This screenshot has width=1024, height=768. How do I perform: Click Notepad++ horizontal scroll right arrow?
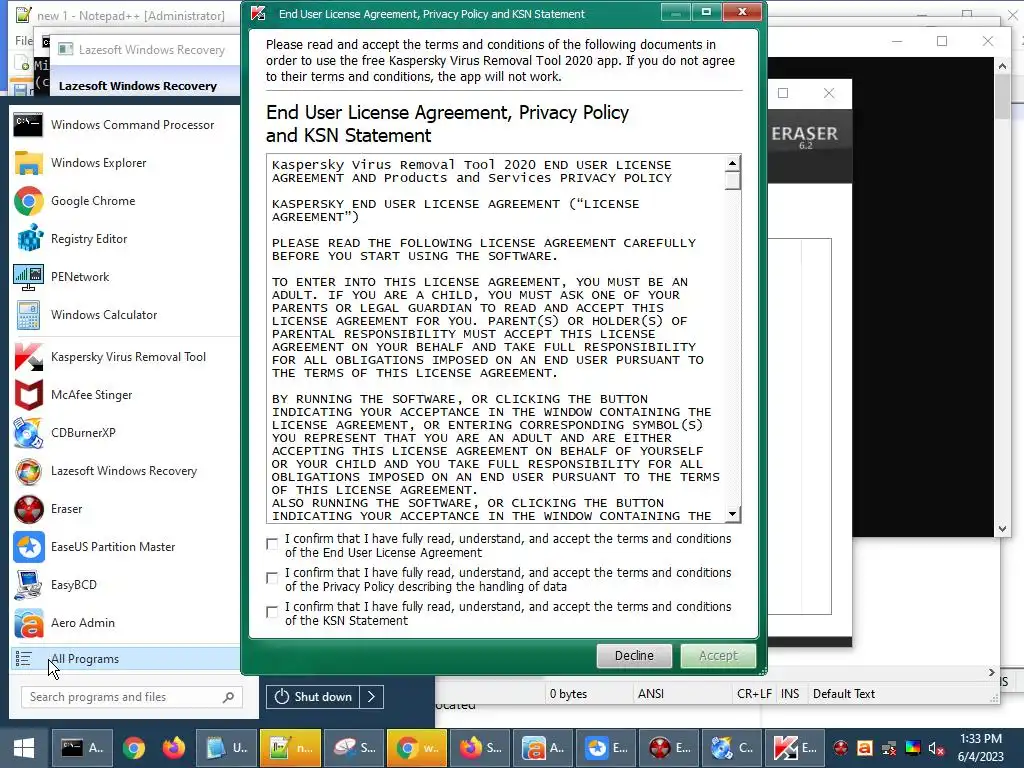coord(991,673)
